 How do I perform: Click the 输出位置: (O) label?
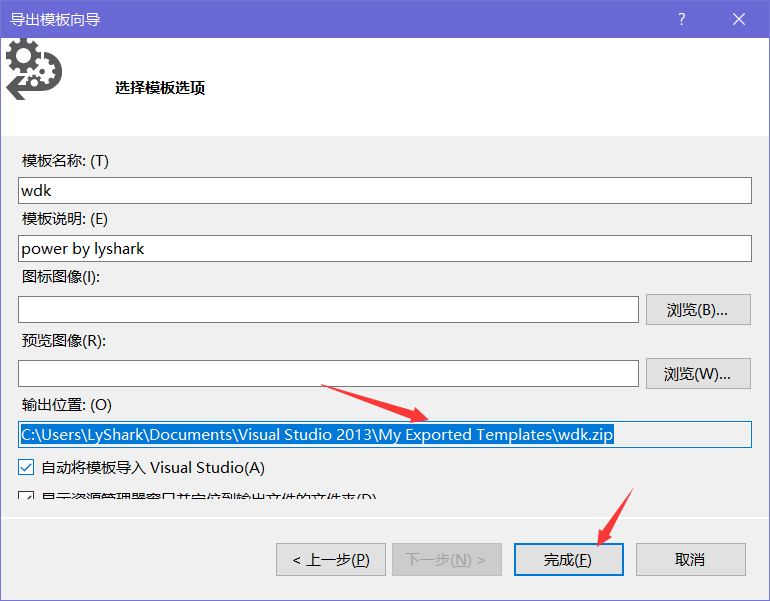pyautogui.click(x=67, y=405)
